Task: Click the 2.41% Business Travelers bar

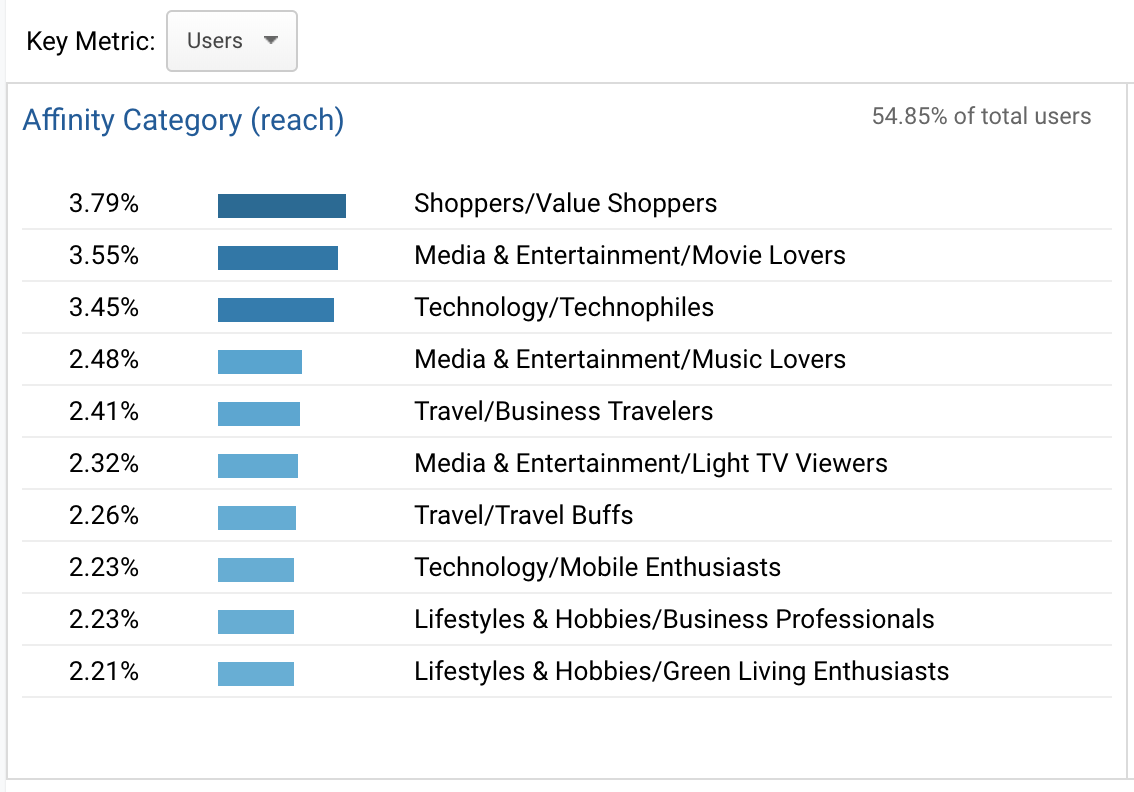Action: (259, 414)
